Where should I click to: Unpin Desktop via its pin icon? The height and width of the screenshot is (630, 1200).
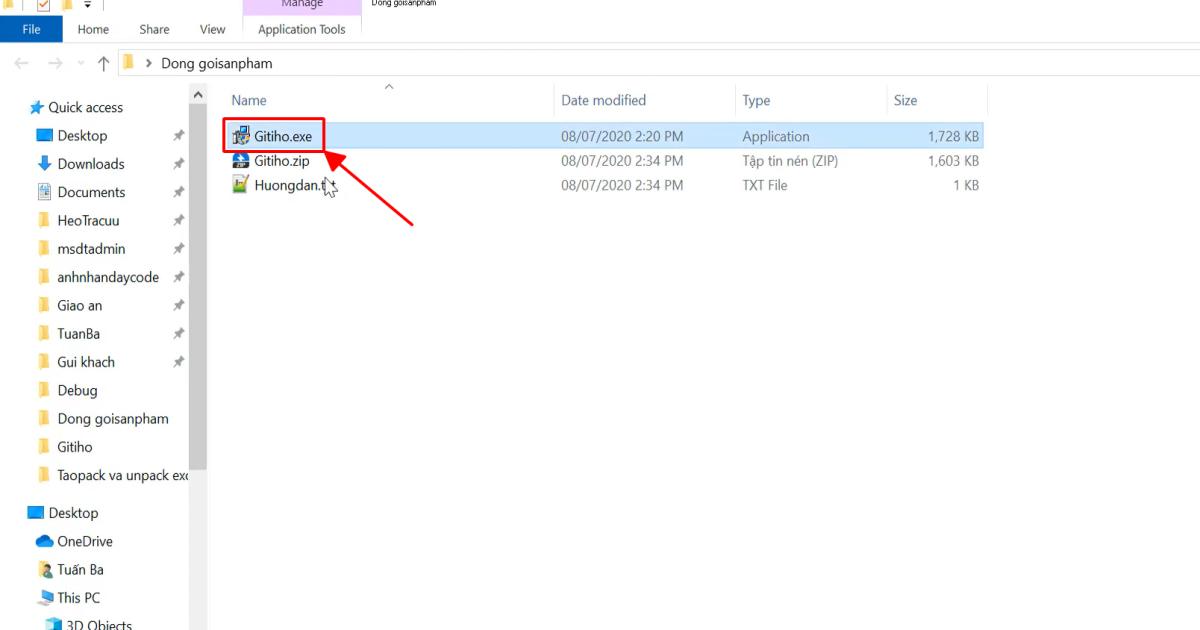tap(178, 136)
